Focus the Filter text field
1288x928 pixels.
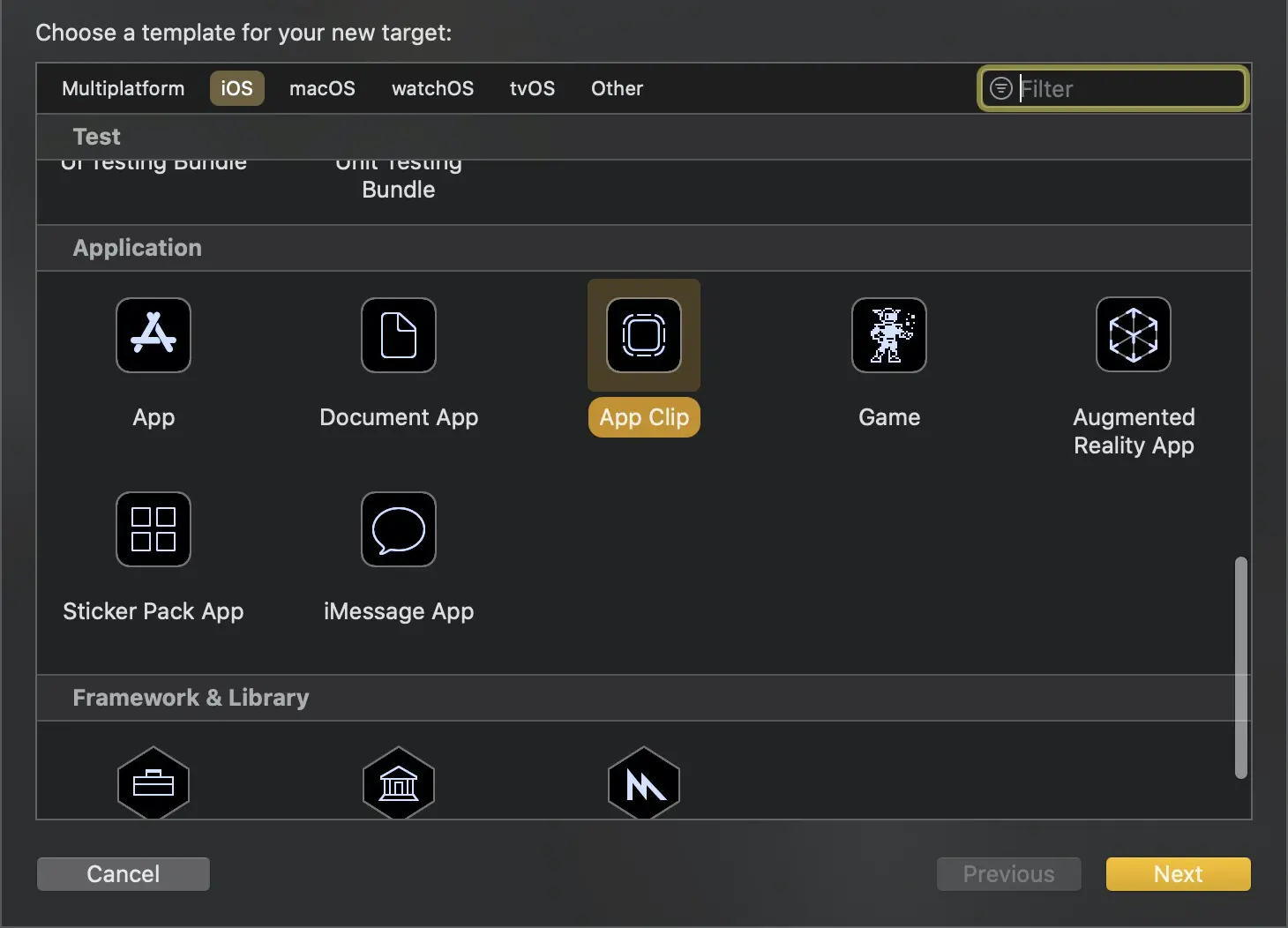(1113, 88)
